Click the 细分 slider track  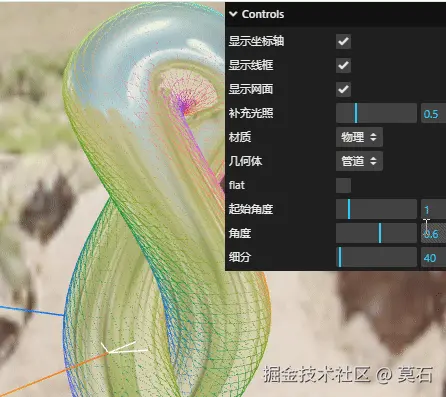(376, 257)
